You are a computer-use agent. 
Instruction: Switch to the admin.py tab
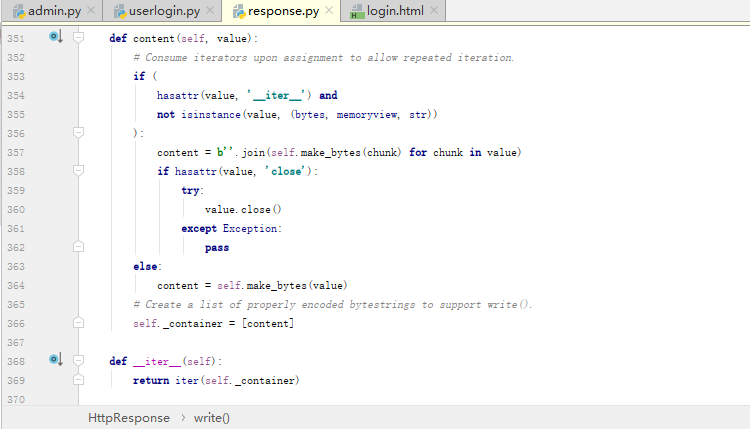tap(54, 11)
